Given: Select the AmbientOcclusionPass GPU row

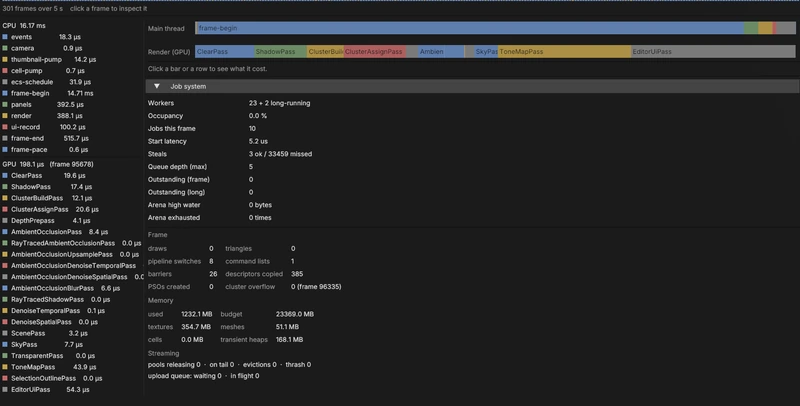Looking at the screenshot, I should [55, 232].
